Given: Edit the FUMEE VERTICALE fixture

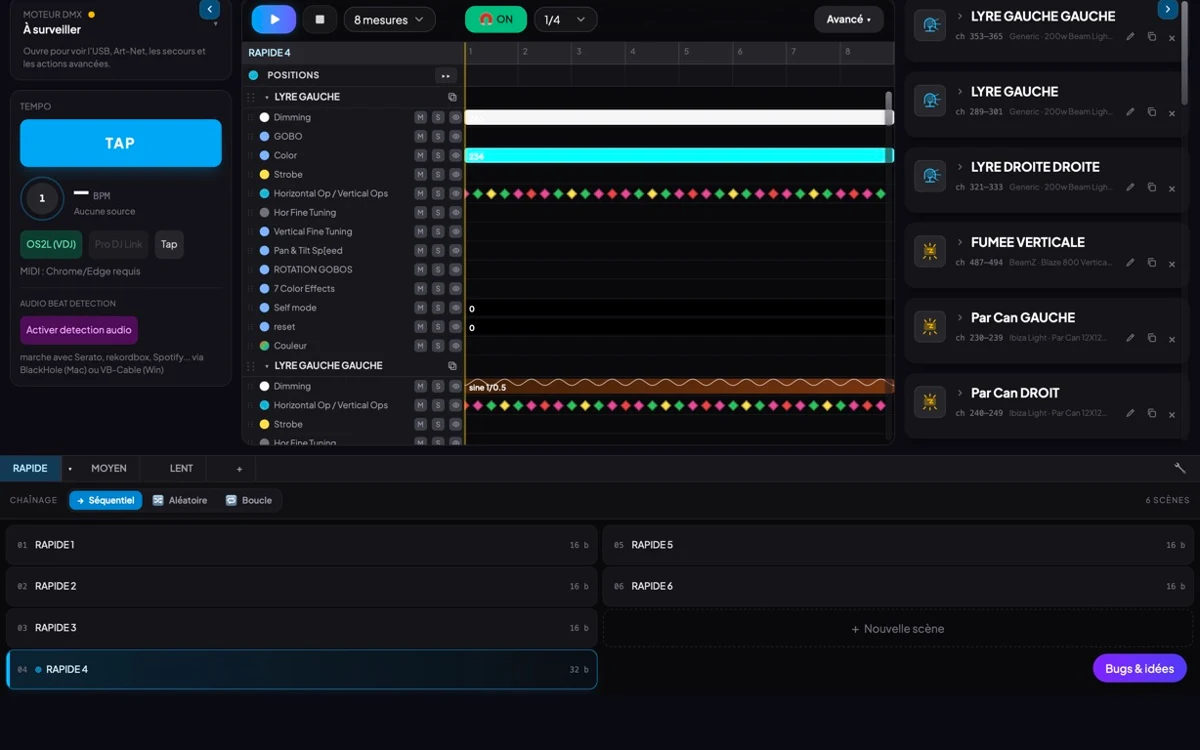Looking at the screenshot, I should pos(1130,263).
